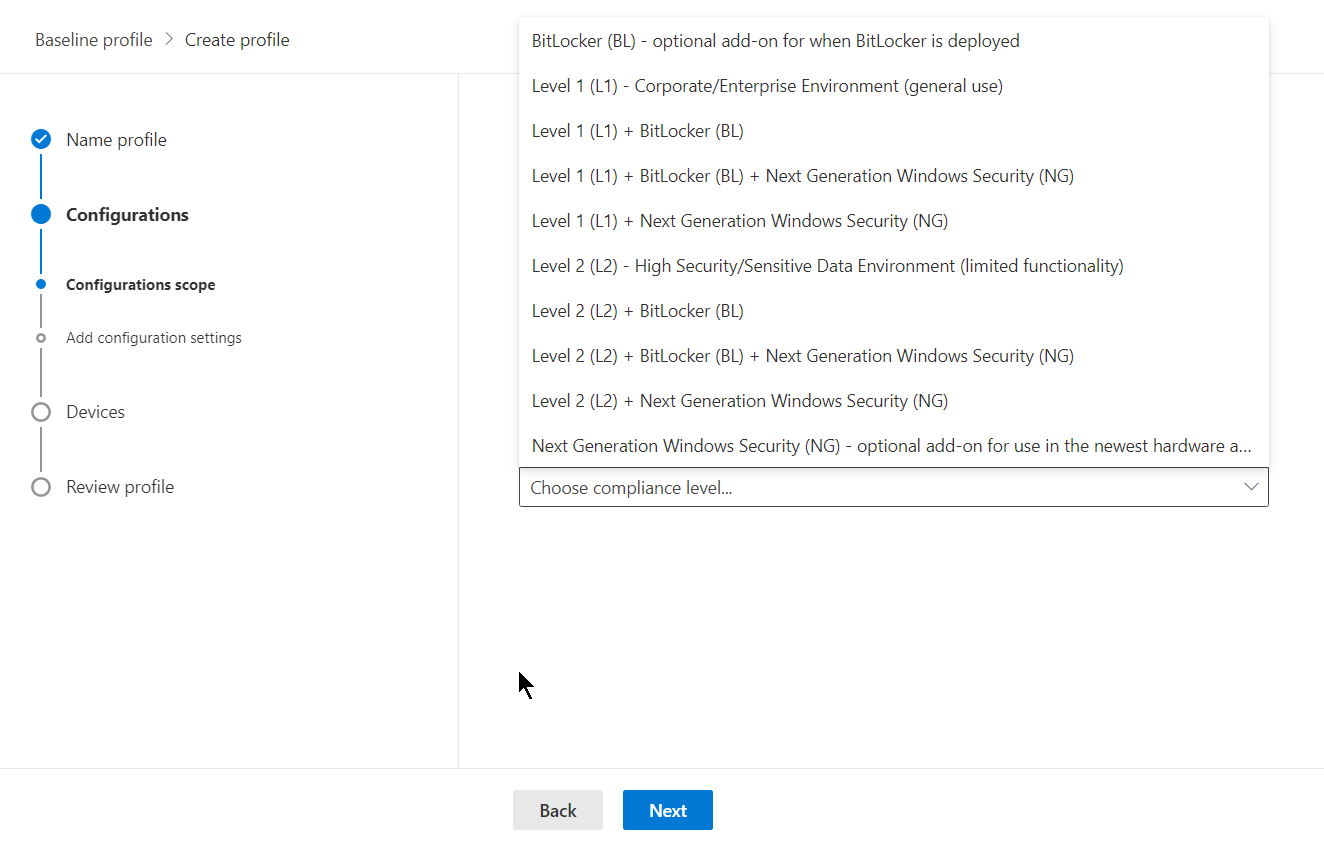Choose Level 1 (L1) Corporate/Enterprise Environment option
1324x841 pixels.
(767, 86)
